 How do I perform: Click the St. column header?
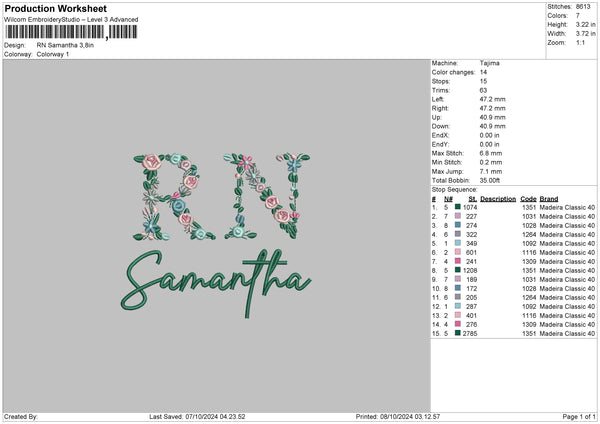[x=472, y=198]
